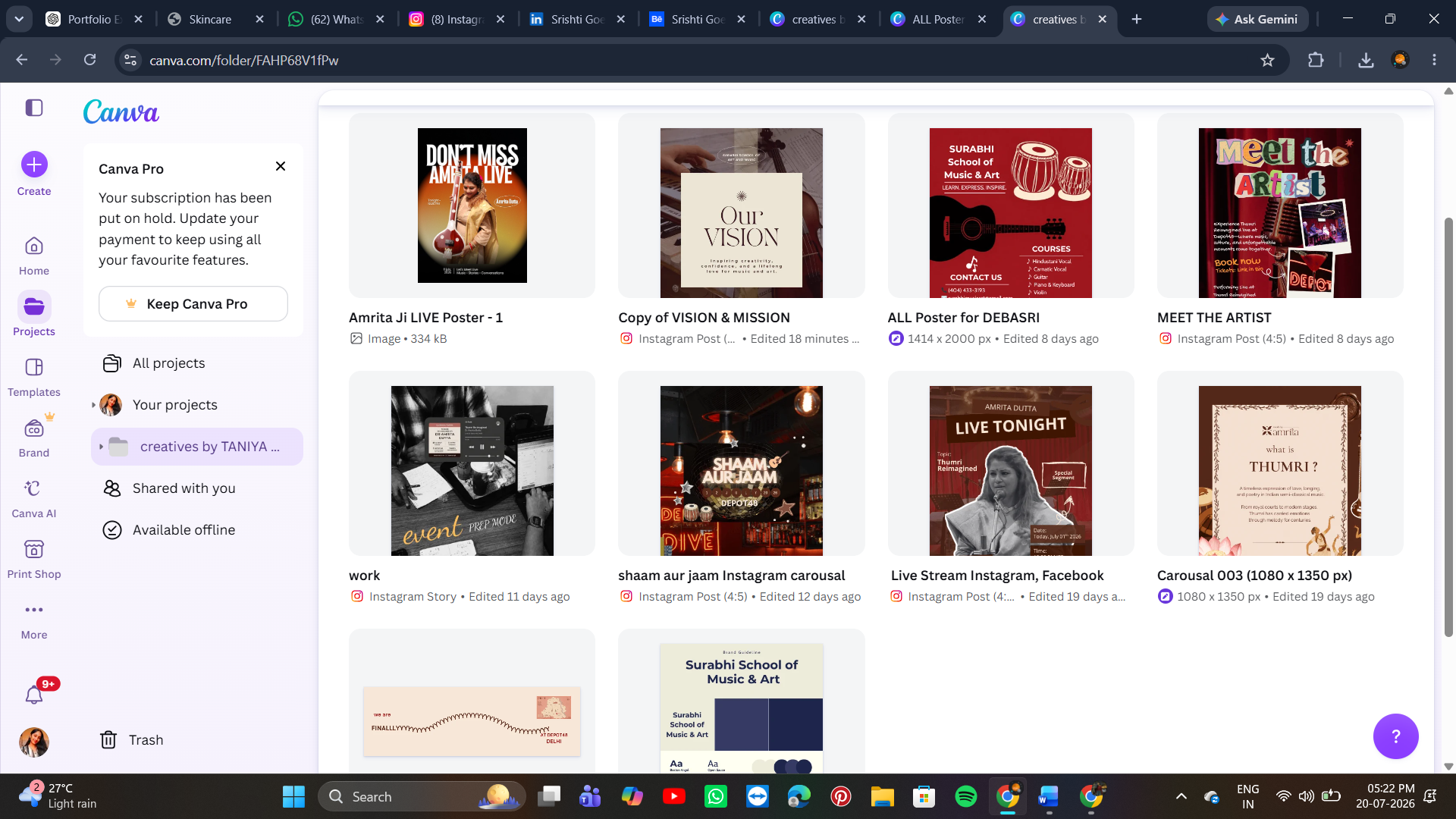
Task: Click the Amrita Ji LIVE Poster - 1 title
Action: (425, 318)
